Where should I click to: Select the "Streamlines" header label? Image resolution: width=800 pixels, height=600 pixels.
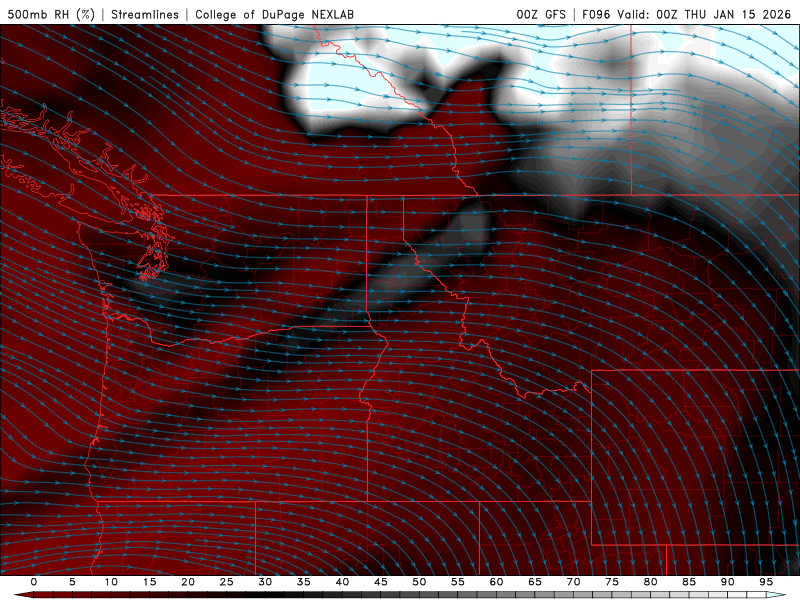(x=145, y=14)
